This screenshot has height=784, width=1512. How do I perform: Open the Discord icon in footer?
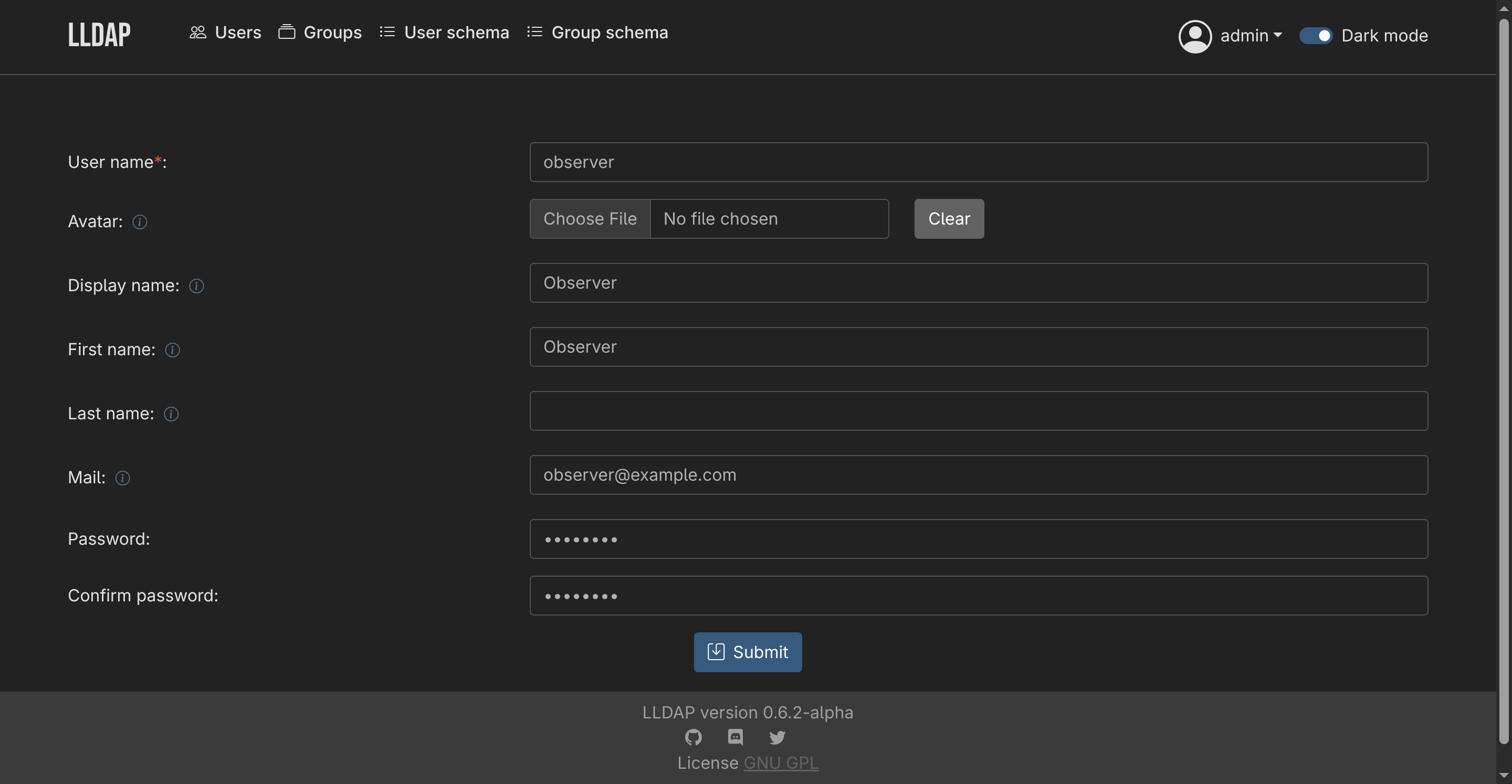tap(735, 737)
